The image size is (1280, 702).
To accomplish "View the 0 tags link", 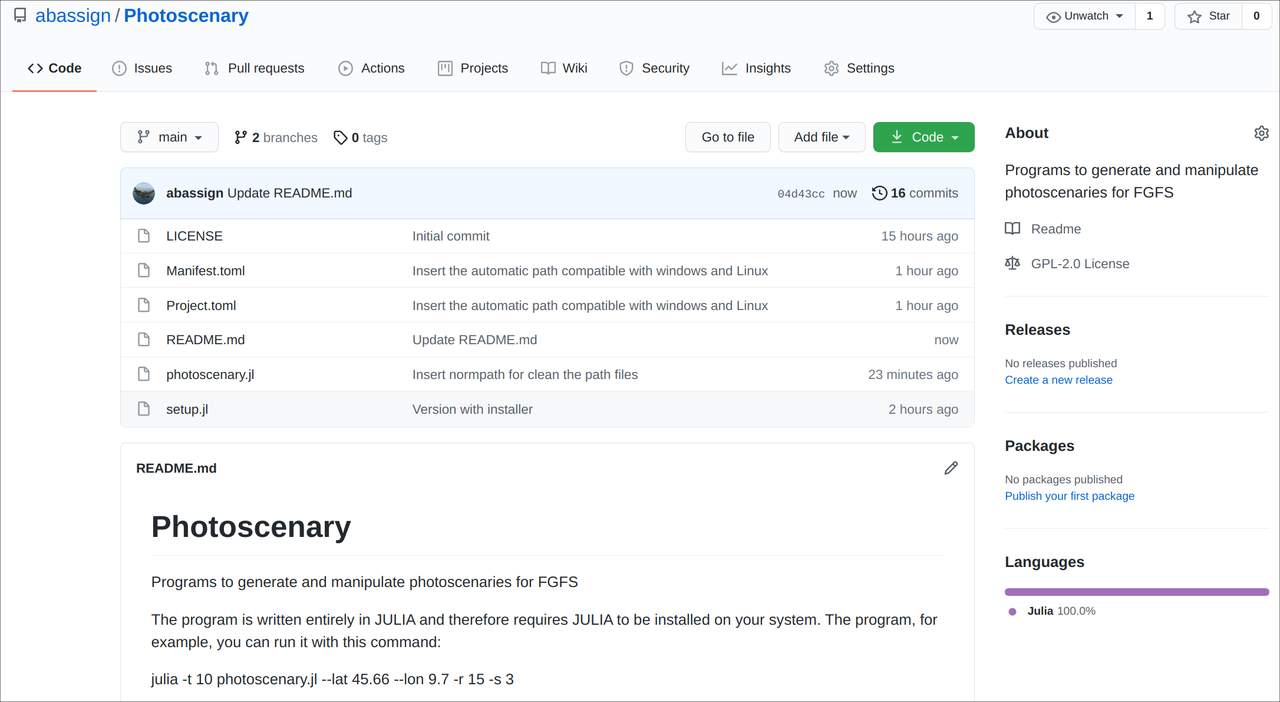I will tap(360, 138).
